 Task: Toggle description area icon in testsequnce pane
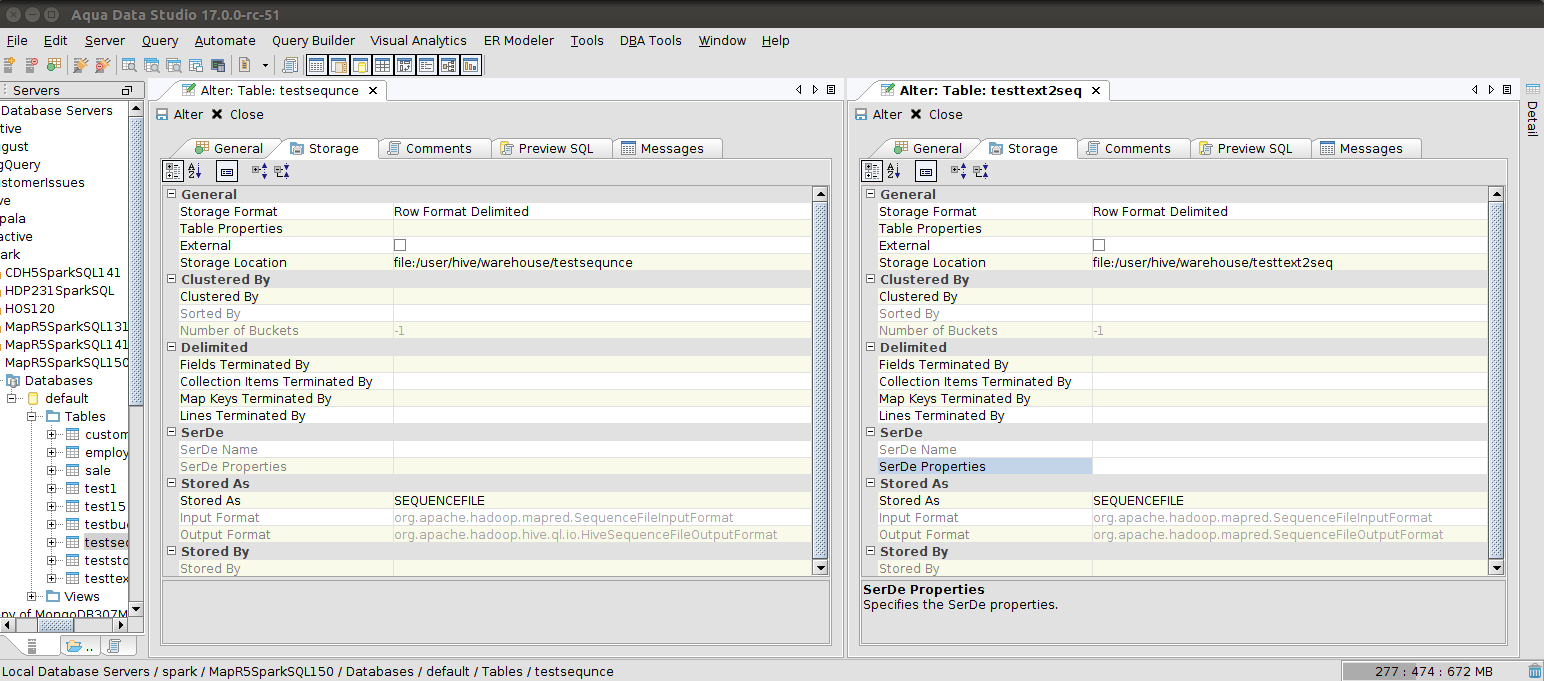226,171
